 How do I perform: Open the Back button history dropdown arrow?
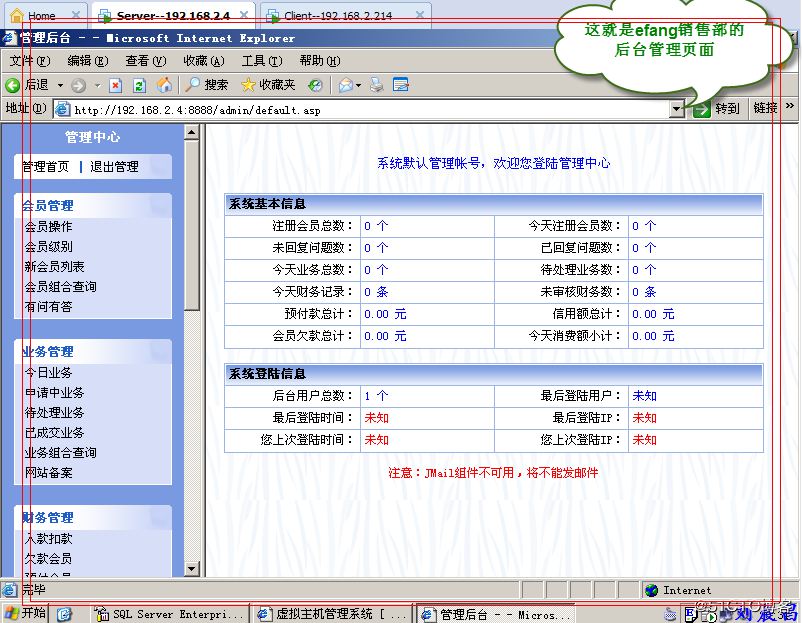60,85
